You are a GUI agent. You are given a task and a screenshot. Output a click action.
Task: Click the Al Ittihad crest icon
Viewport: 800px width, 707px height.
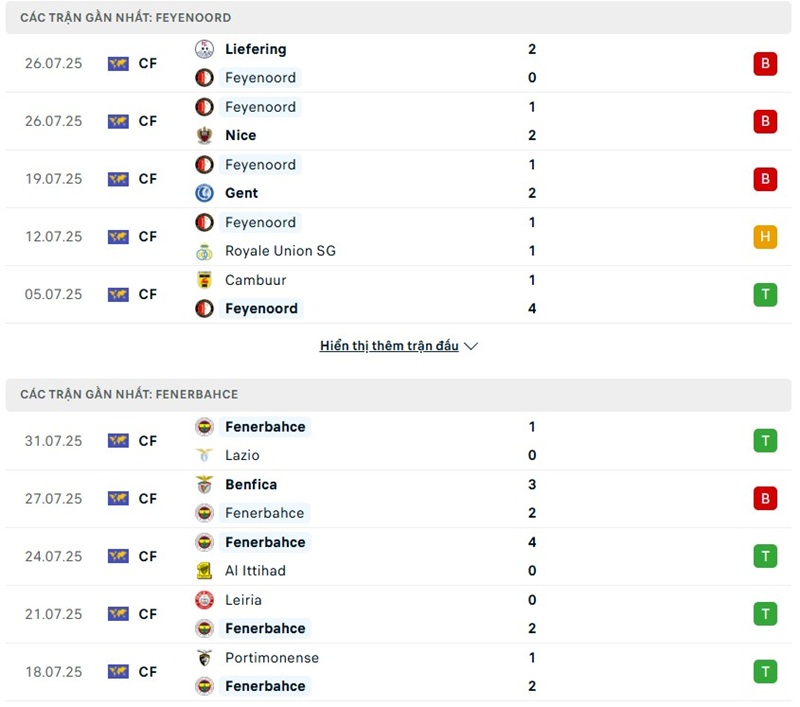point(204,571)
